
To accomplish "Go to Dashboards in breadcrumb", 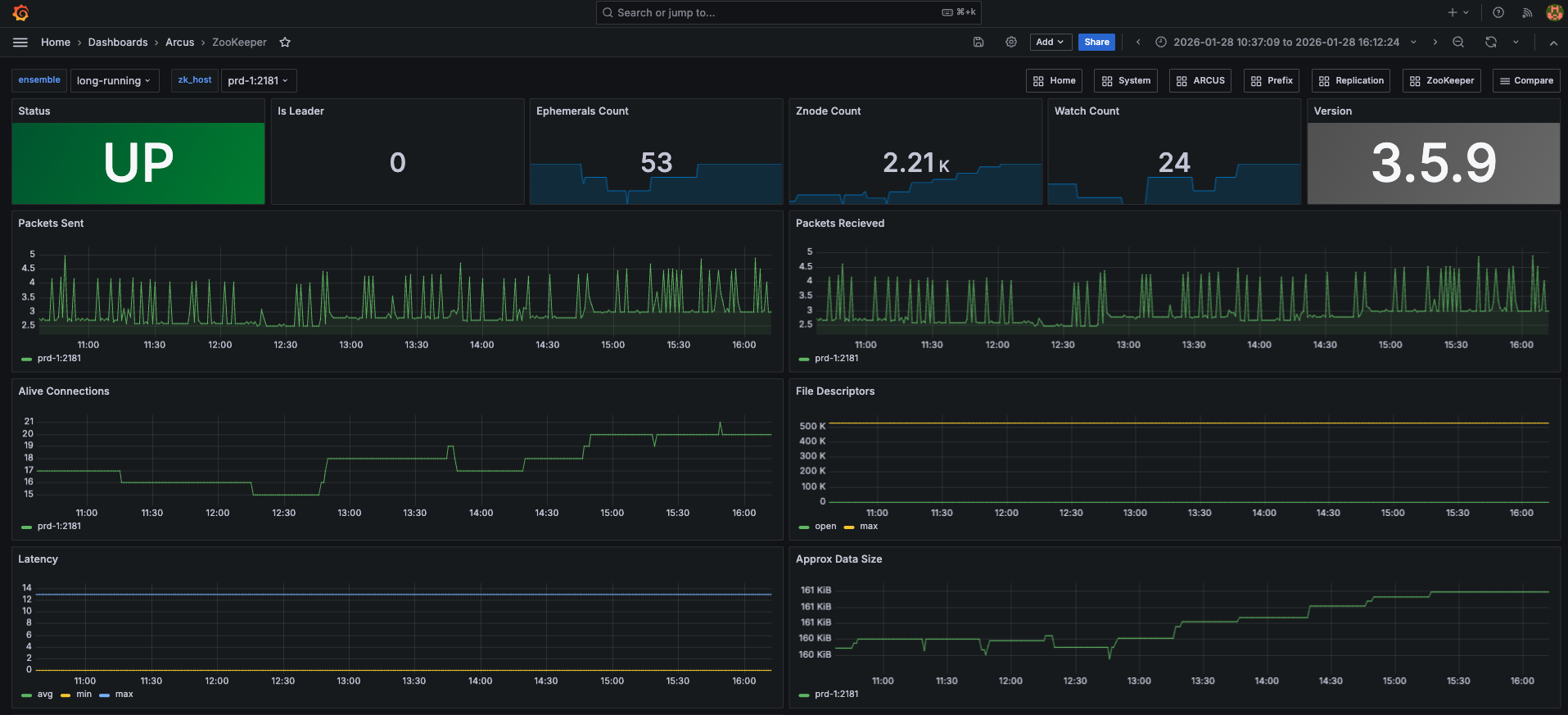I will click(x=118, y=43).
